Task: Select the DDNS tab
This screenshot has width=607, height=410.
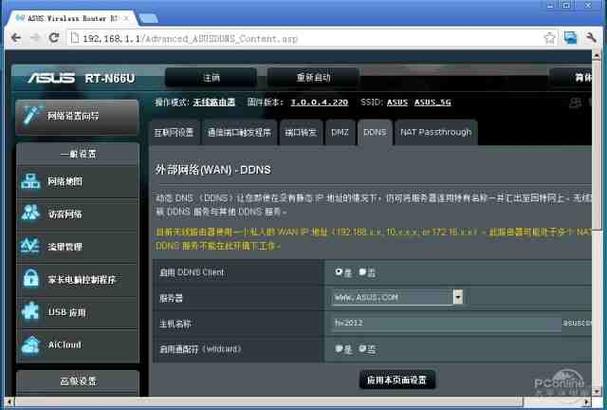Action: (x=374, y=132)
